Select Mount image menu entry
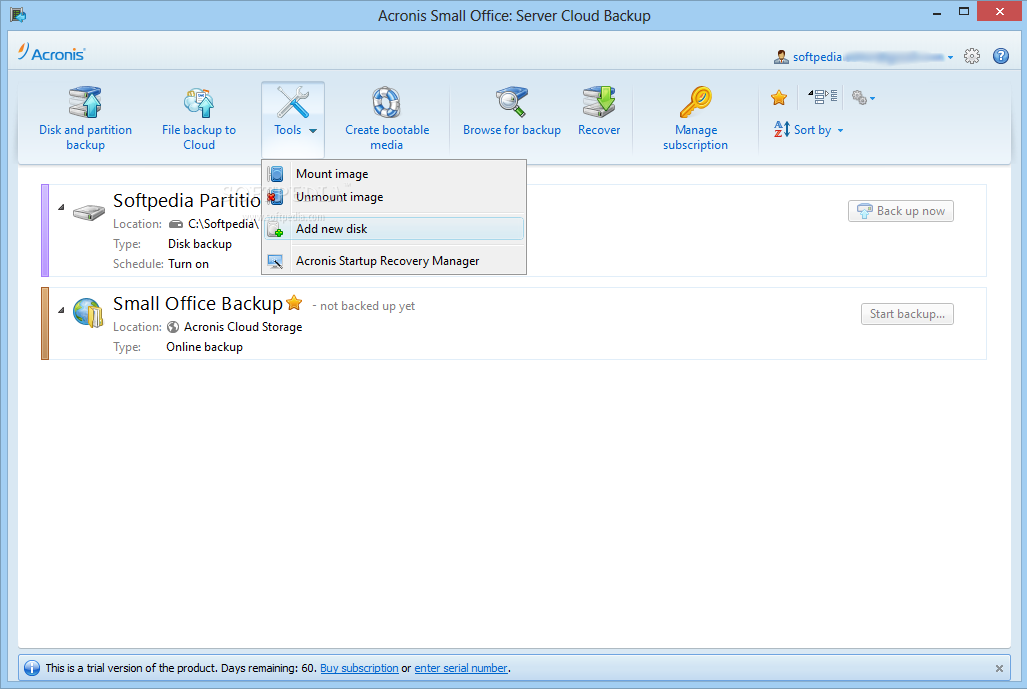1027x689 pixels. [394, 174]
